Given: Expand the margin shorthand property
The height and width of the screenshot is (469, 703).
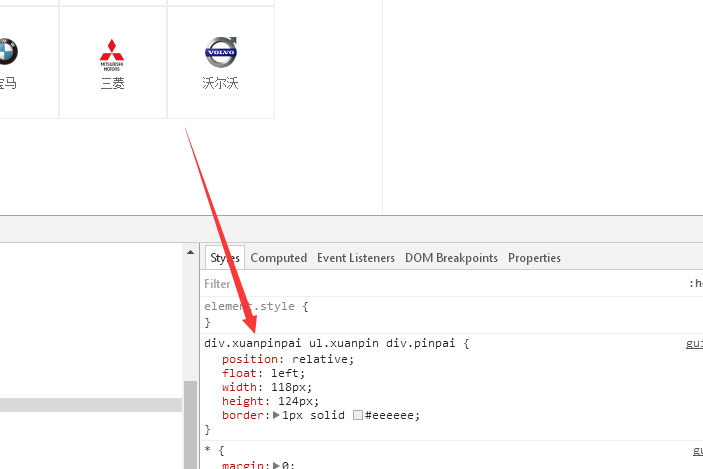Looking at the screenshot, I should coord(276,465).
